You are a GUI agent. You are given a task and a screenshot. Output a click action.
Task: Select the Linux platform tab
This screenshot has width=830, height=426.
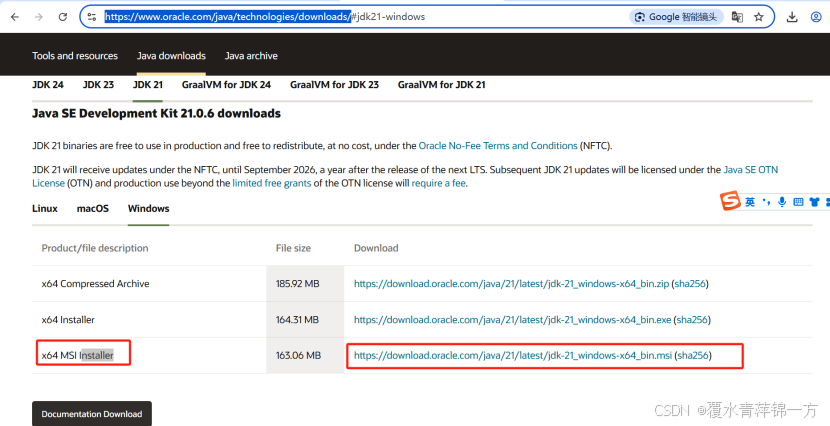point(44,209)
